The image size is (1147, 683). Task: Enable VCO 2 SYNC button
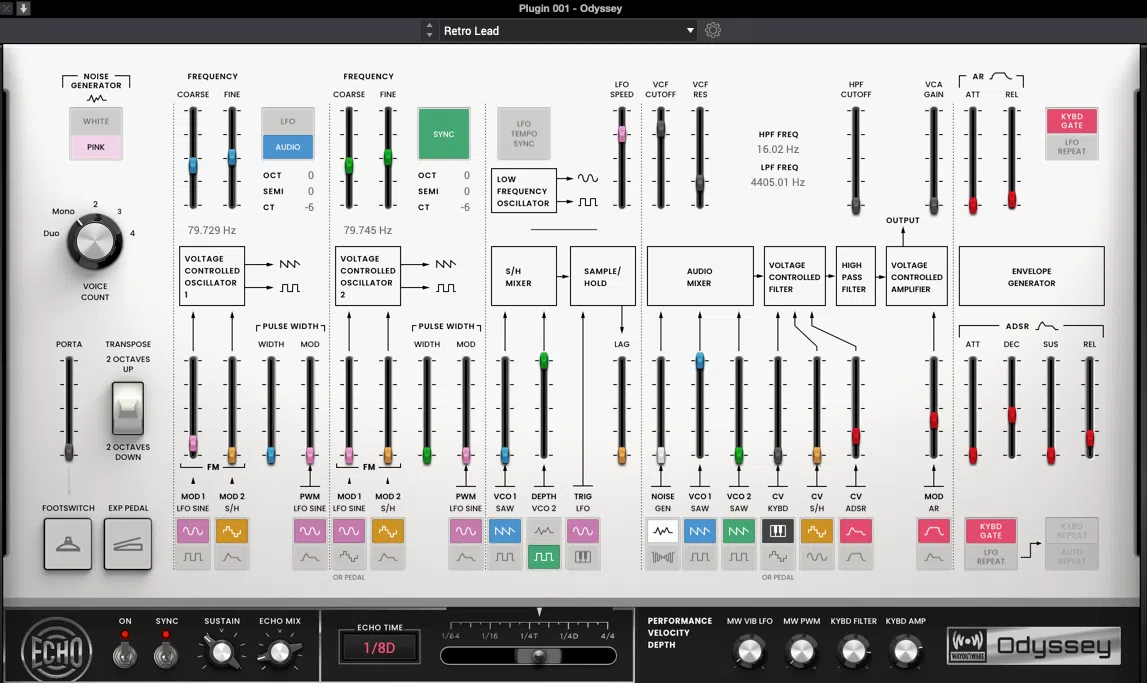tap(443, 134)
